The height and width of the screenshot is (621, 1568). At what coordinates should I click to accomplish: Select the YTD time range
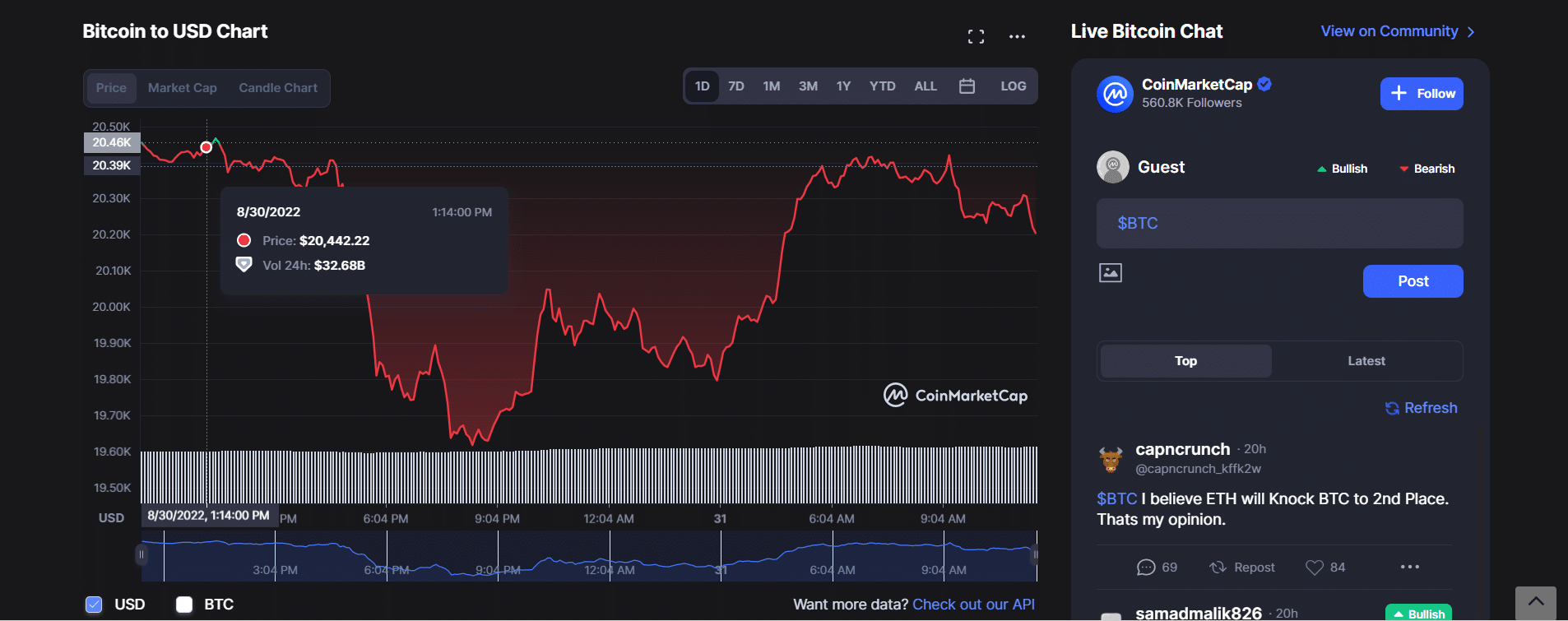point(883,86)
